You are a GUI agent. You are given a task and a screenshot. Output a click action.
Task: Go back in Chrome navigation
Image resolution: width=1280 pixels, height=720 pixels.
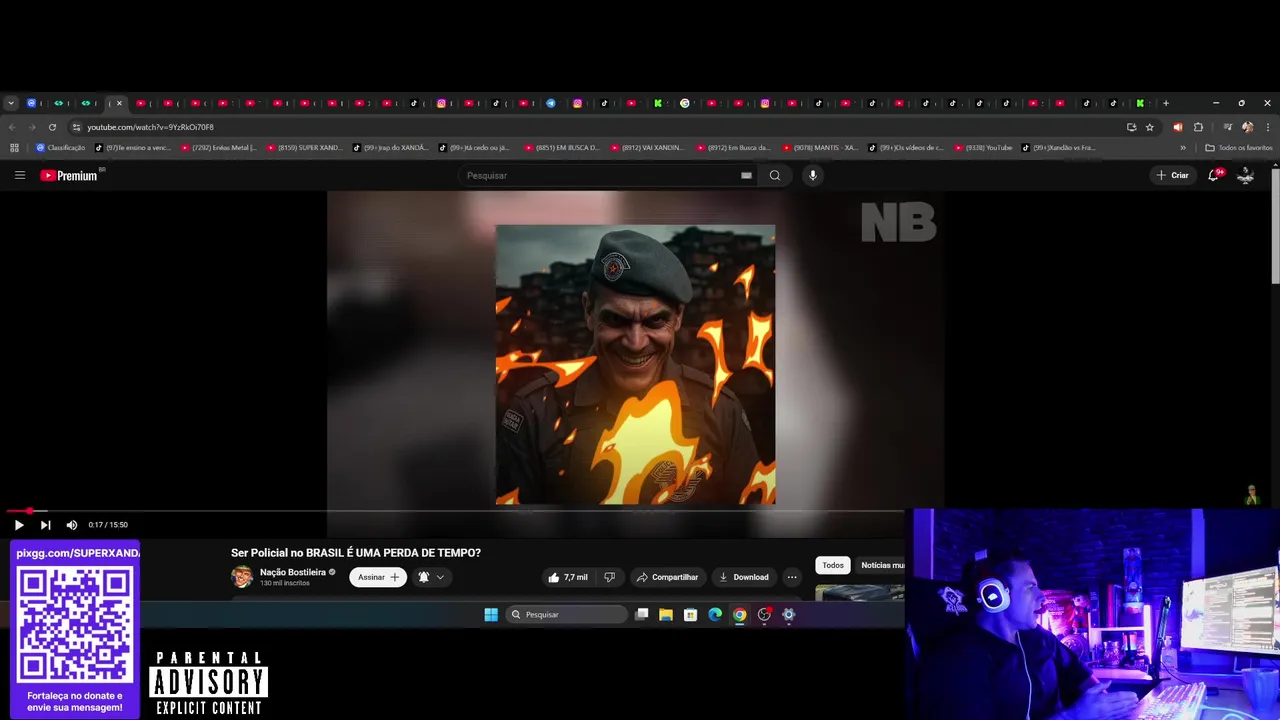tap(12, 127)
